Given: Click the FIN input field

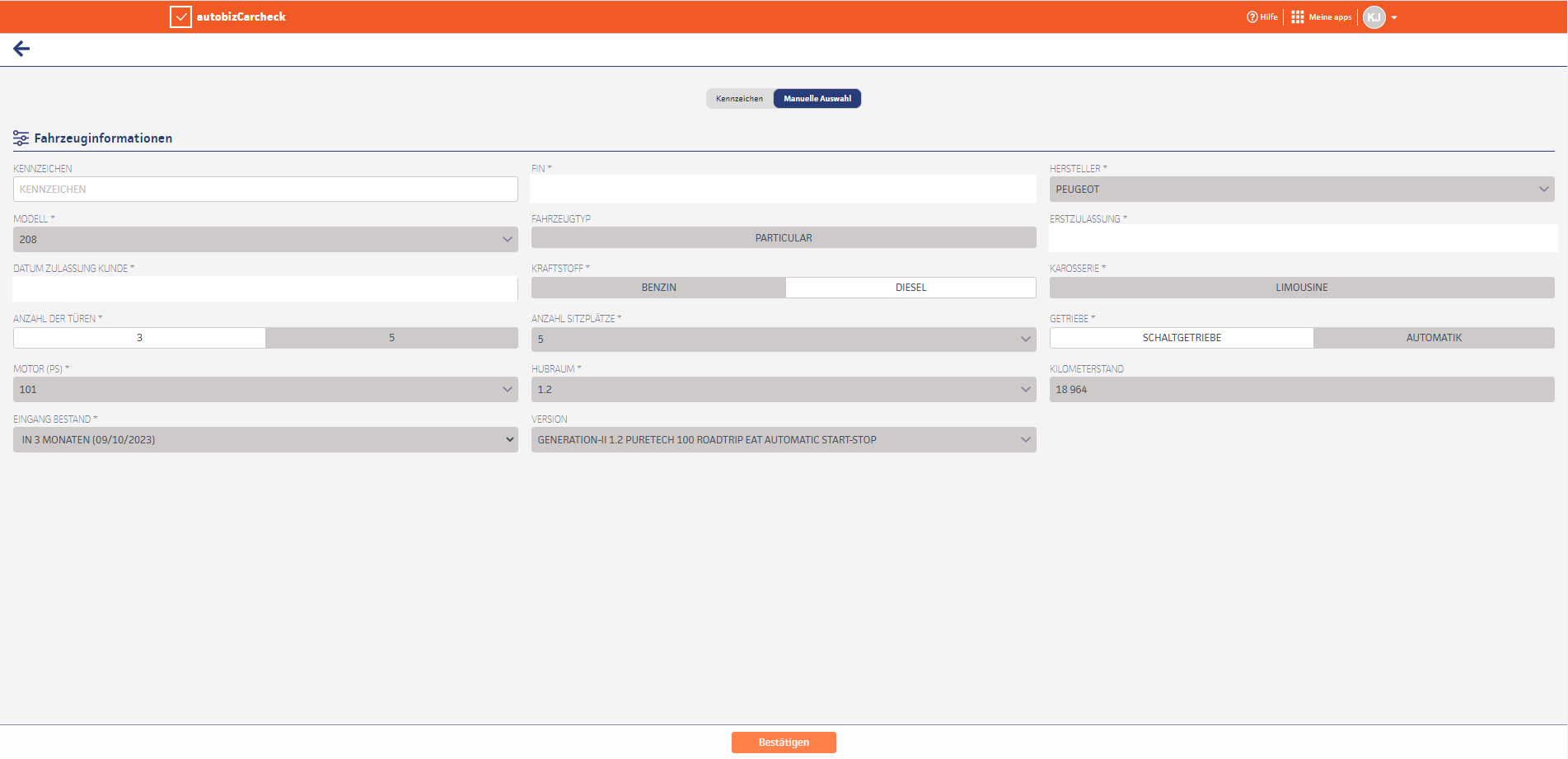Looking at the screenshot, I should [x=784, y=189].
